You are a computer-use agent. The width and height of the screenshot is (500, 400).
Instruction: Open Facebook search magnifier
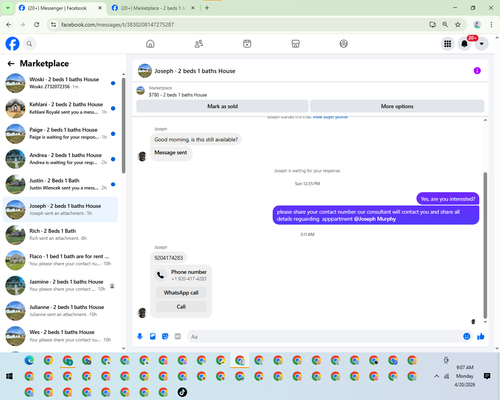coord(29,44)
